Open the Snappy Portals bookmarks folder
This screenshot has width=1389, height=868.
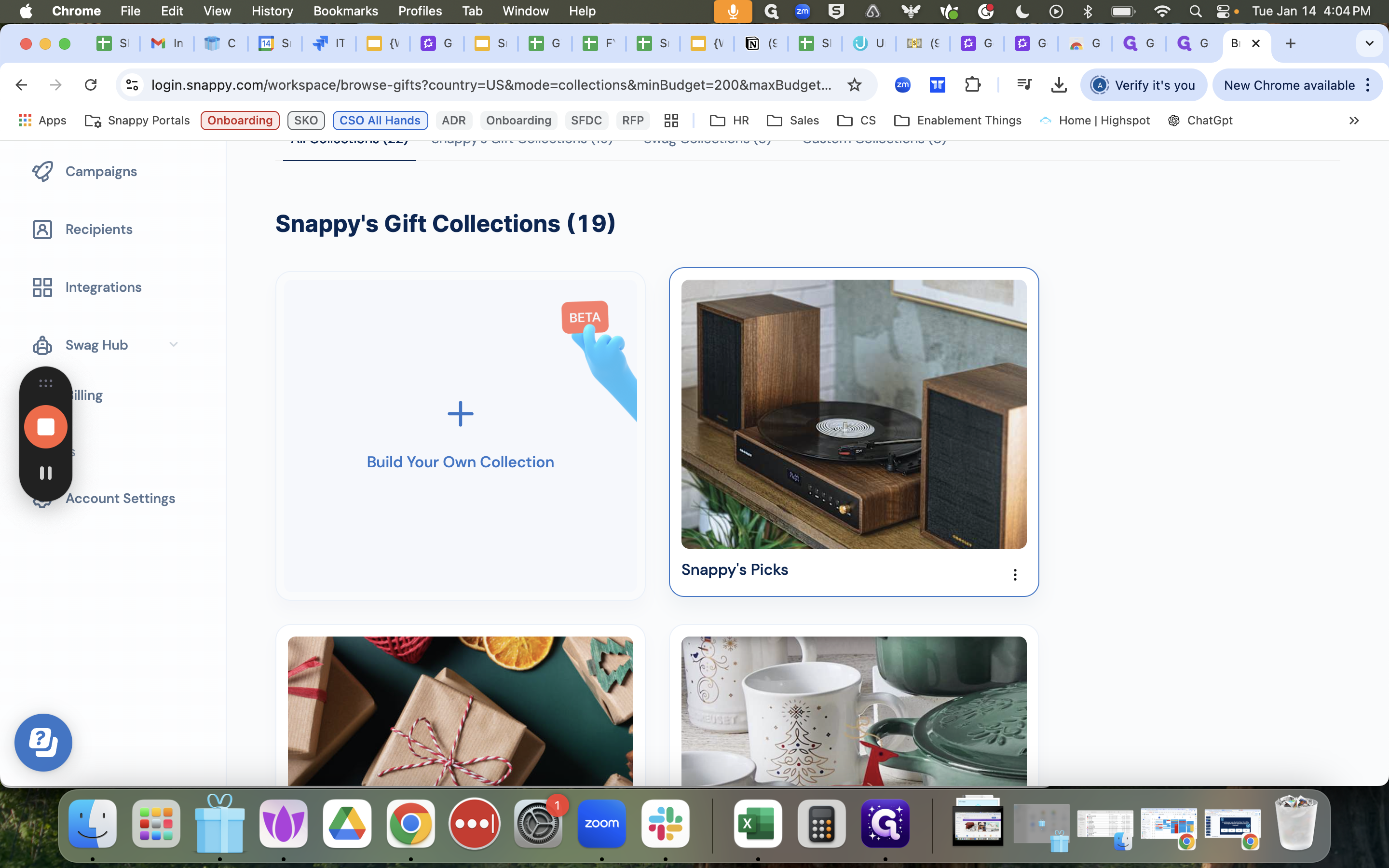click(x=137, y=121)
